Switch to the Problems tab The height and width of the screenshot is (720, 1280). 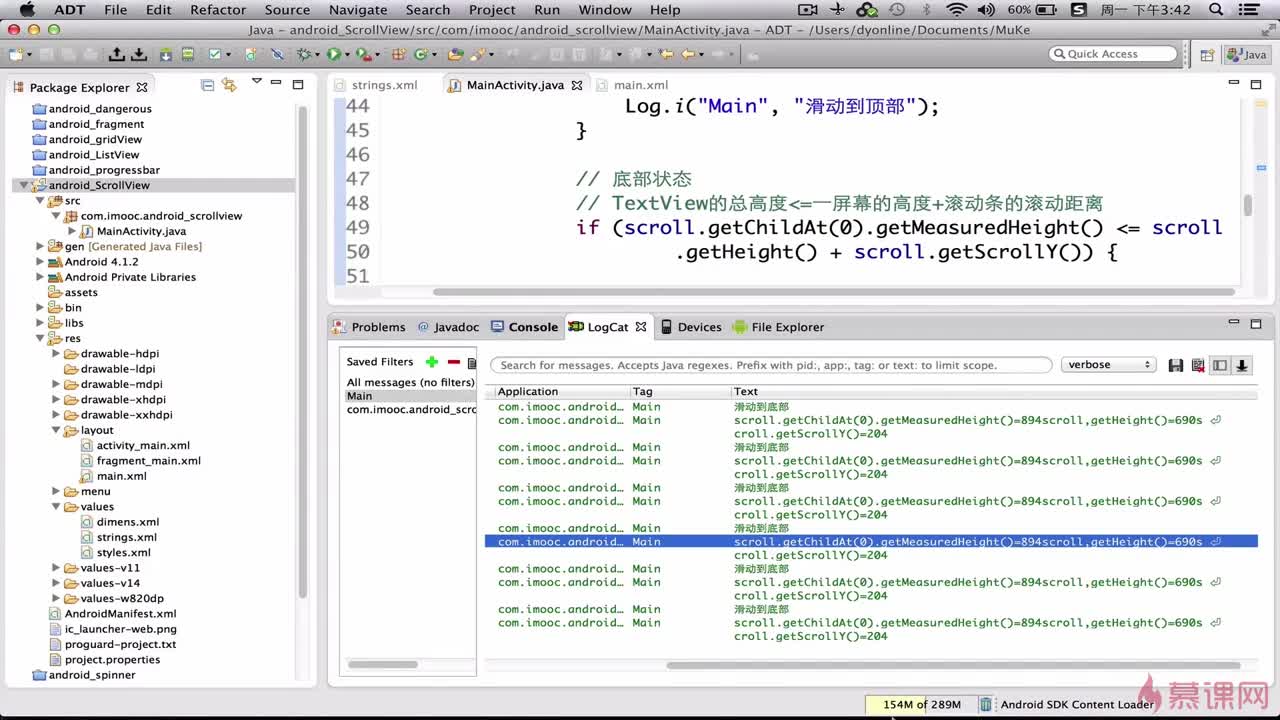click(370, 327)
